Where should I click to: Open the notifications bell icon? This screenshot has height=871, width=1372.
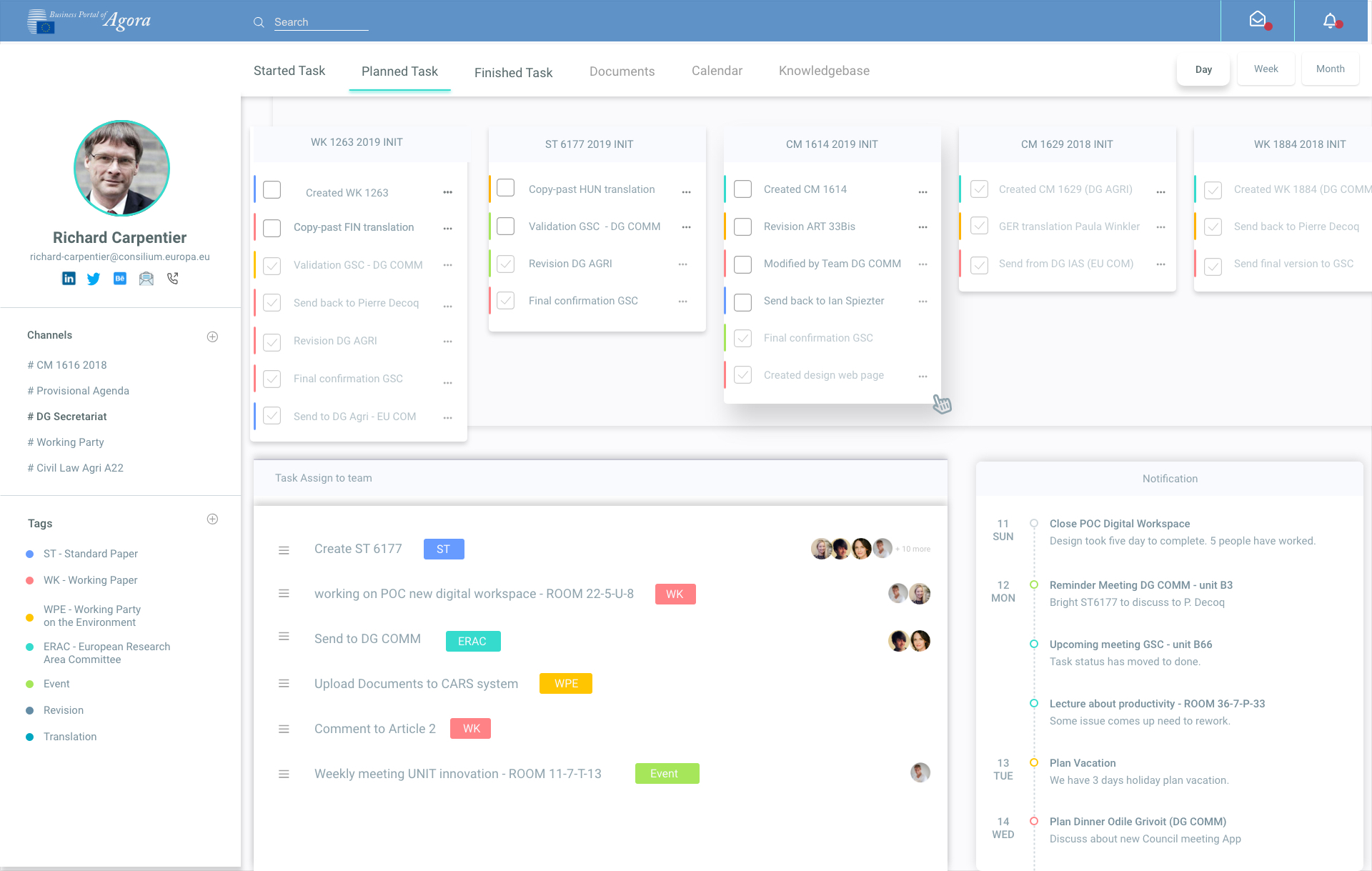pos(1330,21)
